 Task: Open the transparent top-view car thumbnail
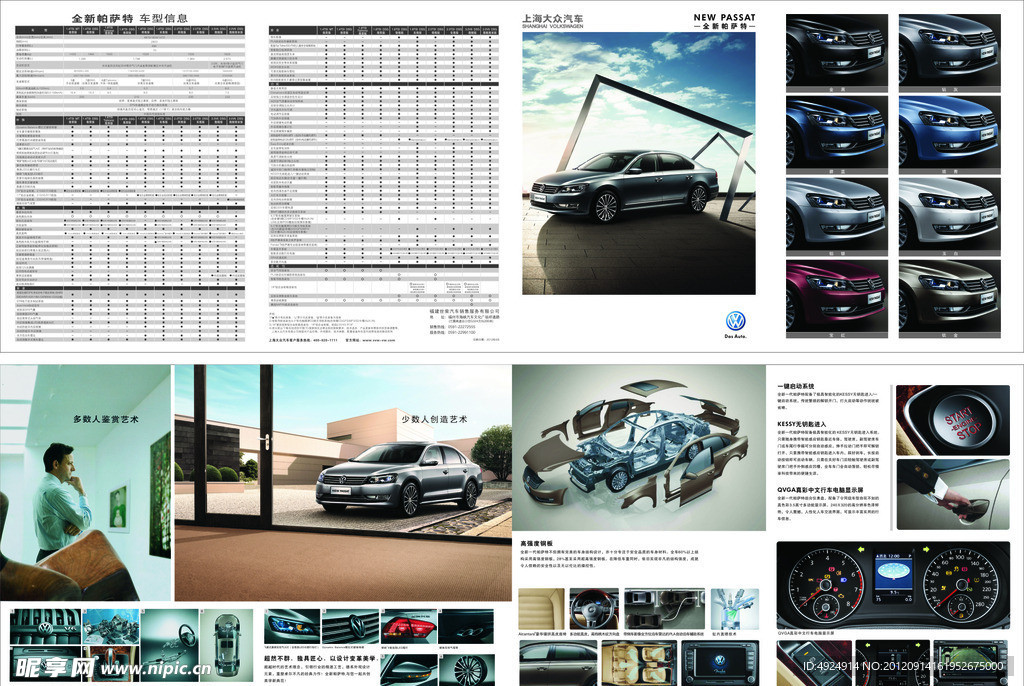pyautogui.click(x=227, y=645)
